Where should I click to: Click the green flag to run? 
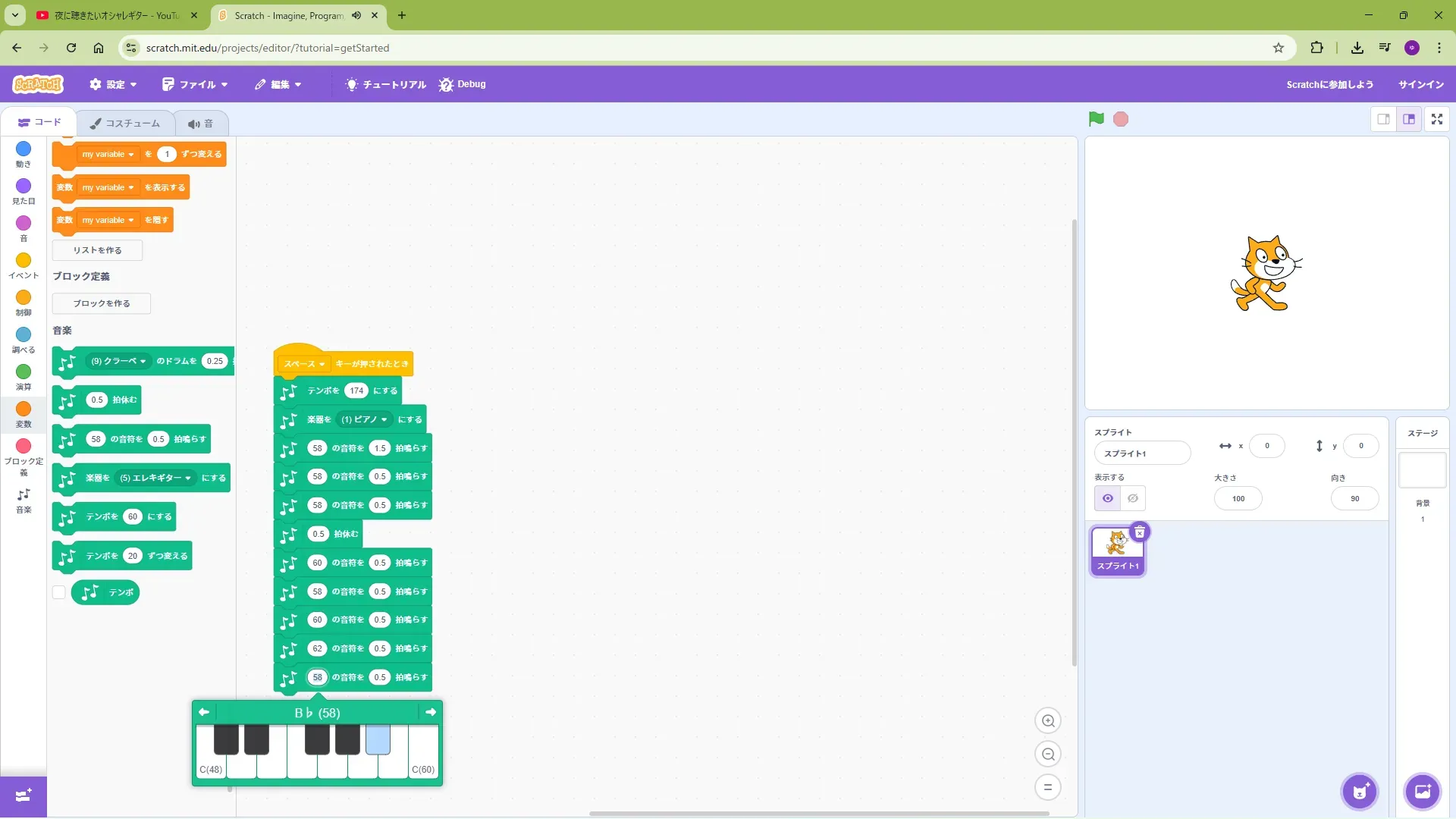pyautogui.click(x=1096, y=119)
